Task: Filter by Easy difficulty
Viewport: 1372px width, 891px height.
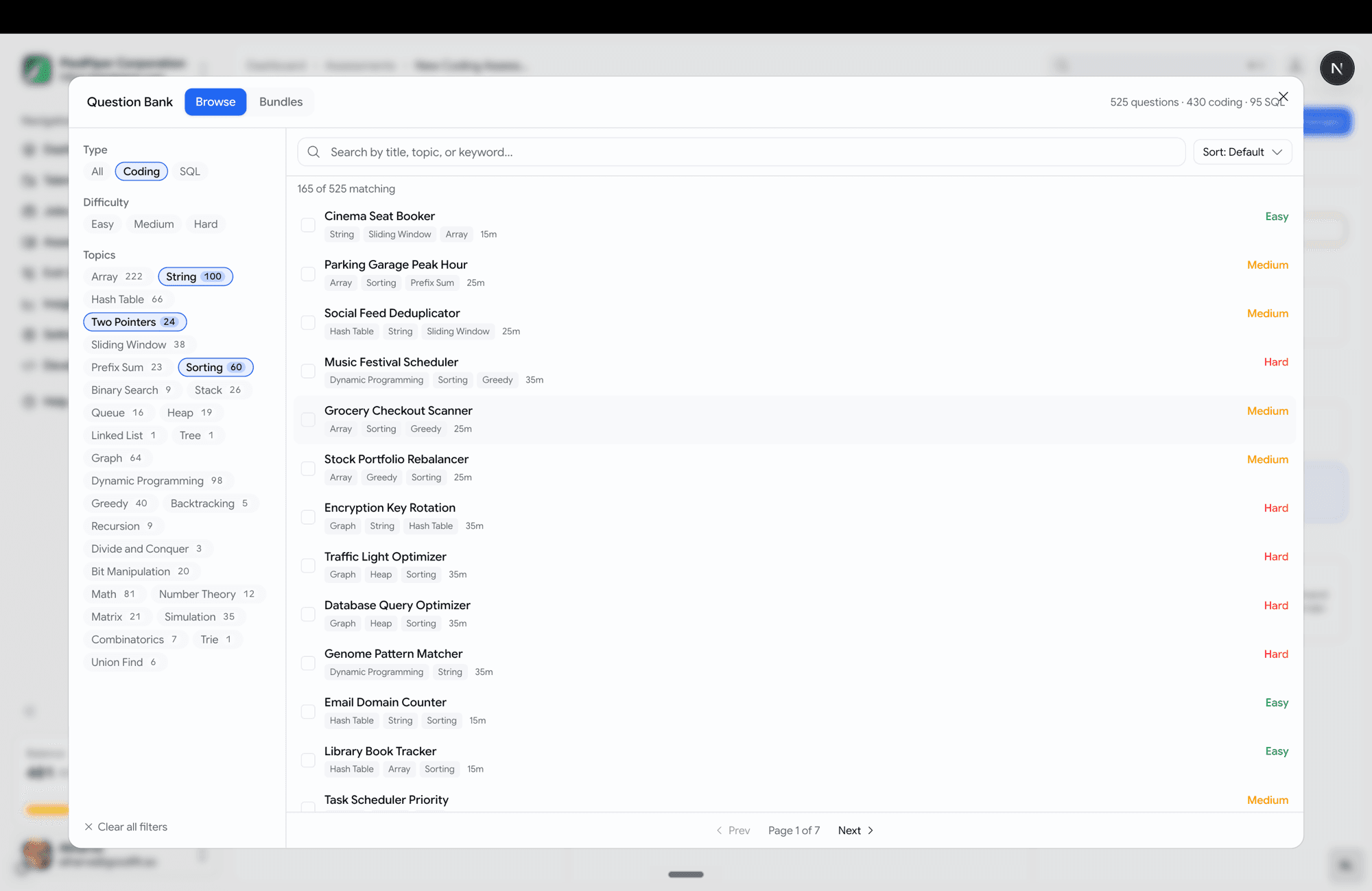Action: (x=102, y=224)
